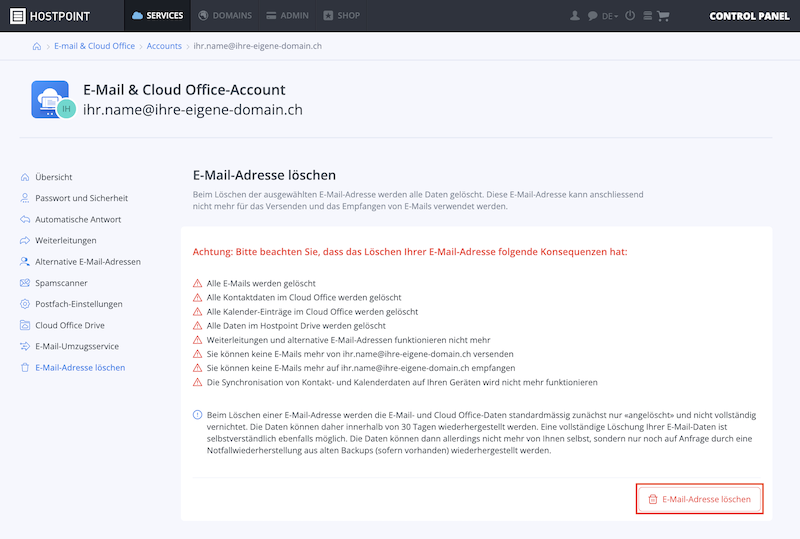Screen dimensions: 800x539
Task: Click the server stack icon
Action: [647, 16]
